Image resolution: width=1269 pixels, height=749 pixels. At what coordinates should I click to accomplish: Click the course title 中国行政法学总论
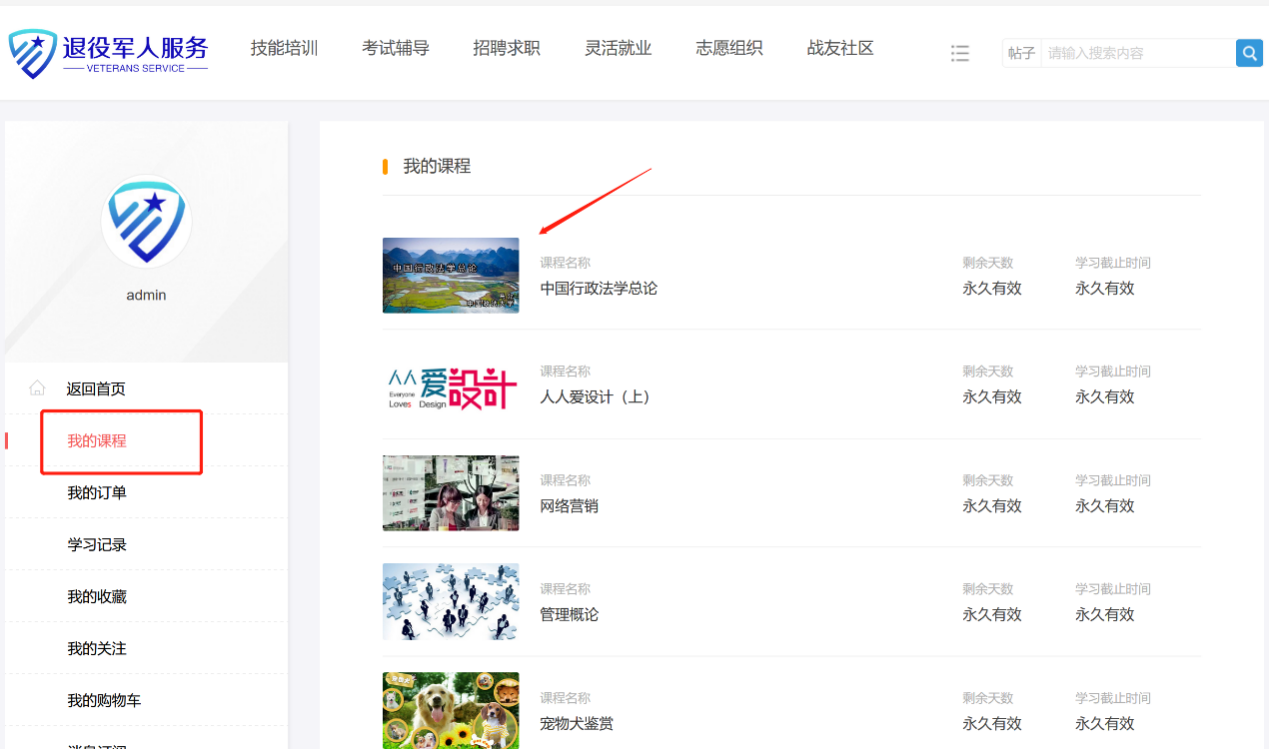point(599,289)
